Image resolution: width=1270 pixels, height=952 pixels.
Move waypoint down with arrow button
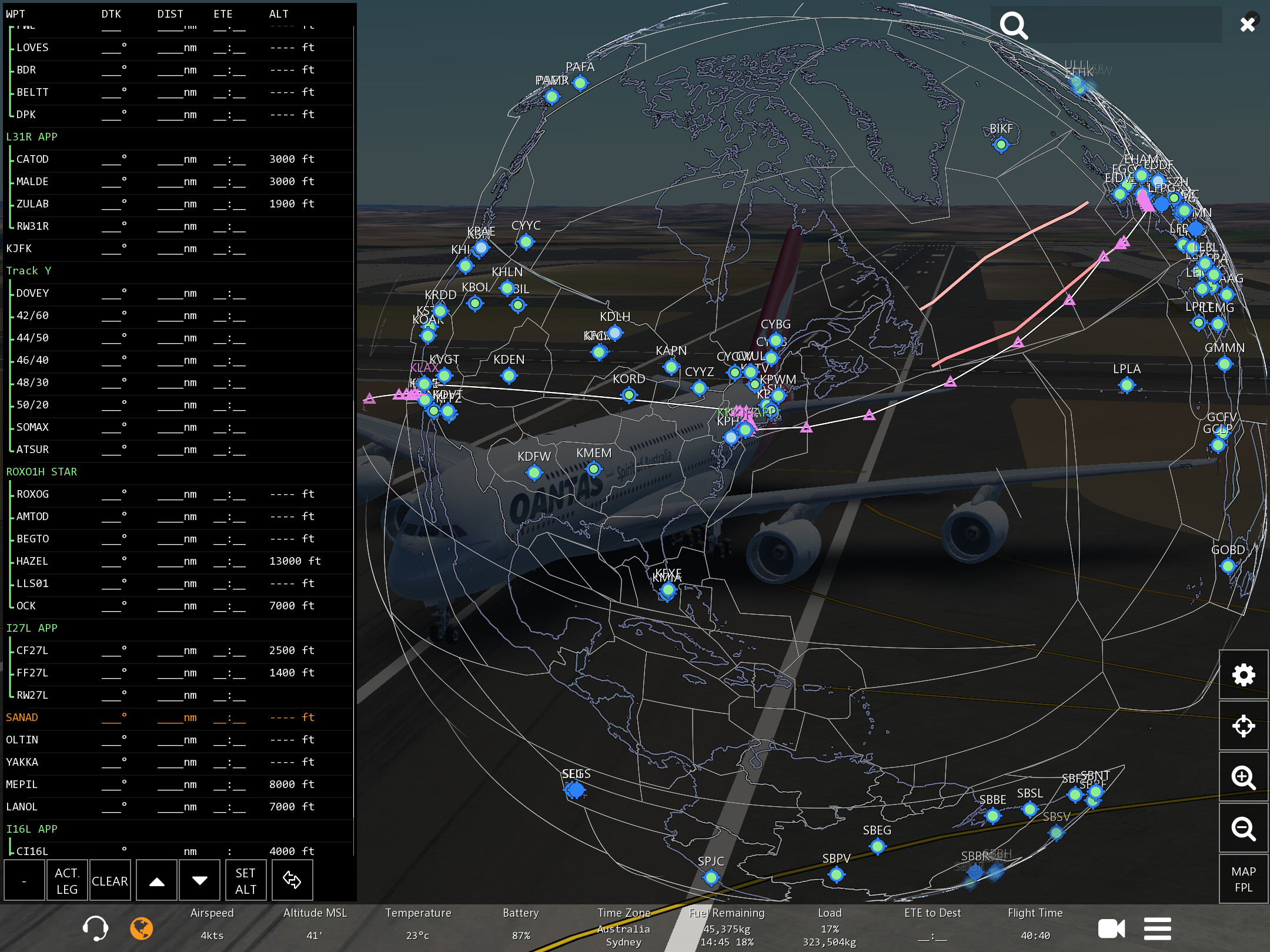(200, 880)
